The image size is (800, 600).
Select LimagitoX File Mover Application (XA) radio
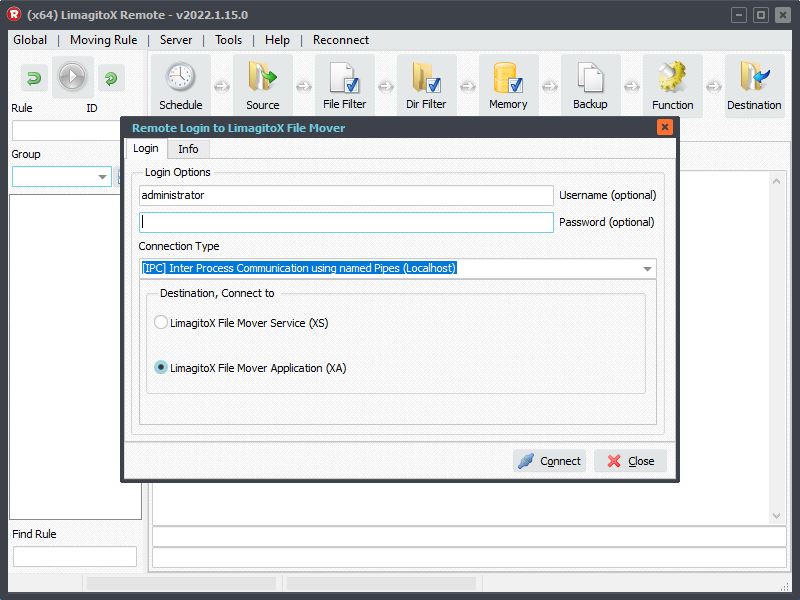pos(161,367)
